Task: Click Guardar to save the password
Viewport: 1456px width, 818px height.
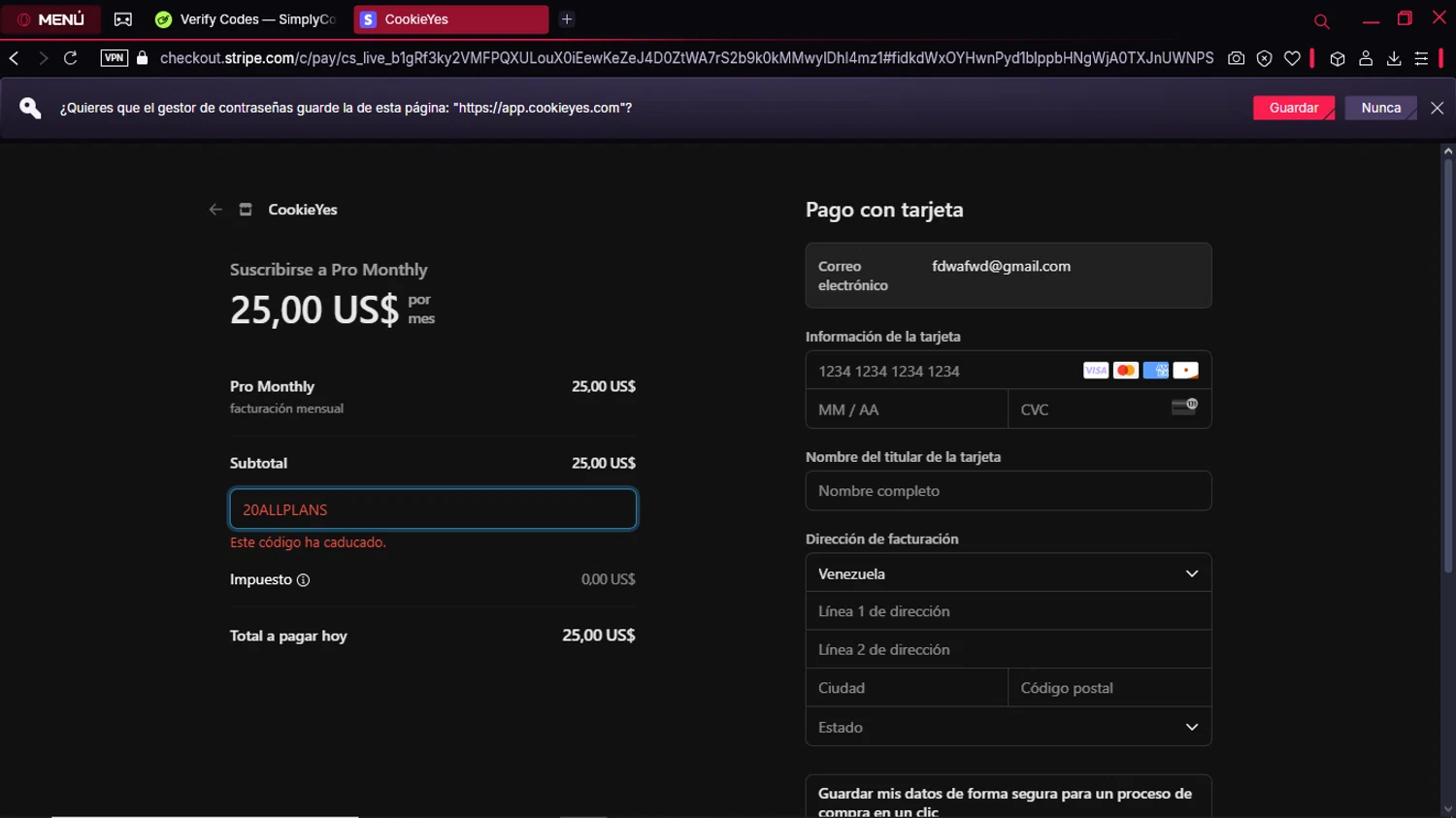Action: coord(1294,108)
